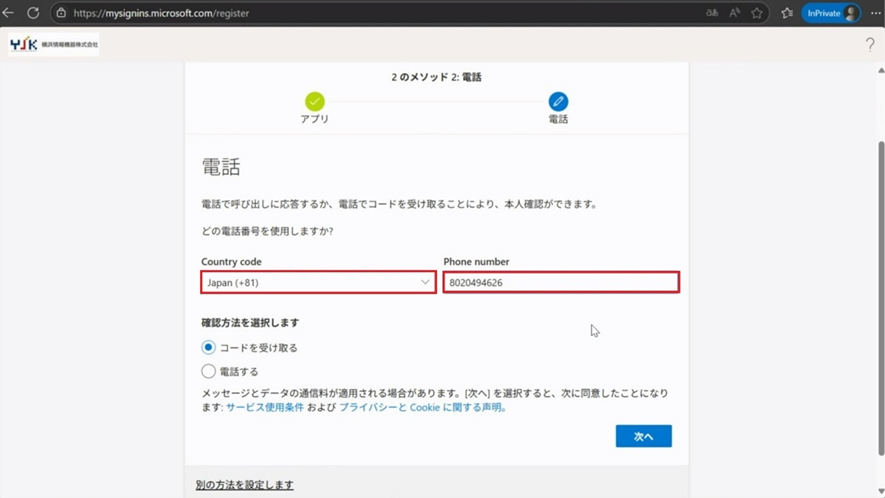Open the Country code dropdown
This screenshot has height=498, width=885.
coord(318,283)
